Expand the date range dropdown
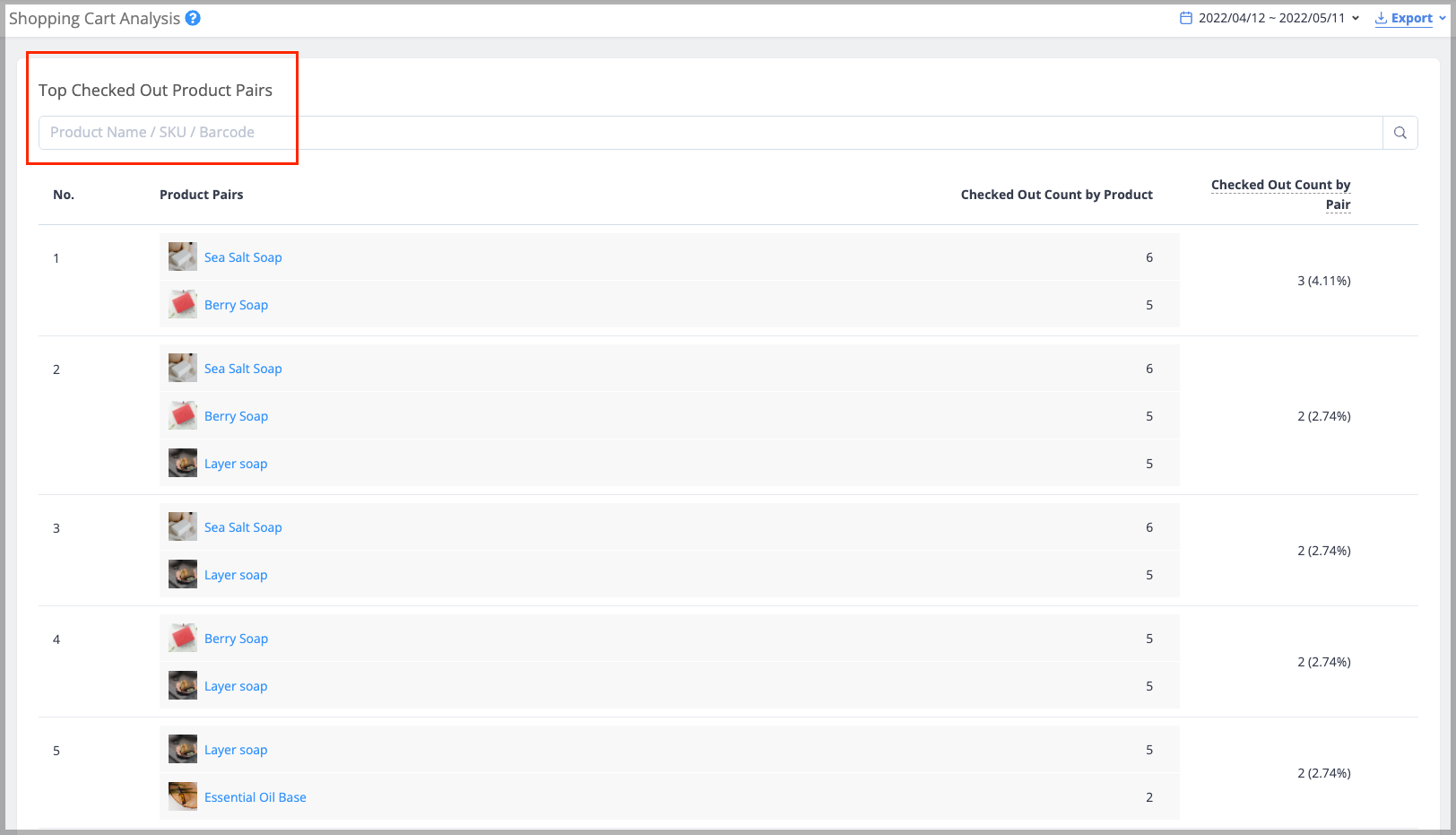This screenshot has height=835, width=1456. click(x=1356, y=17)
